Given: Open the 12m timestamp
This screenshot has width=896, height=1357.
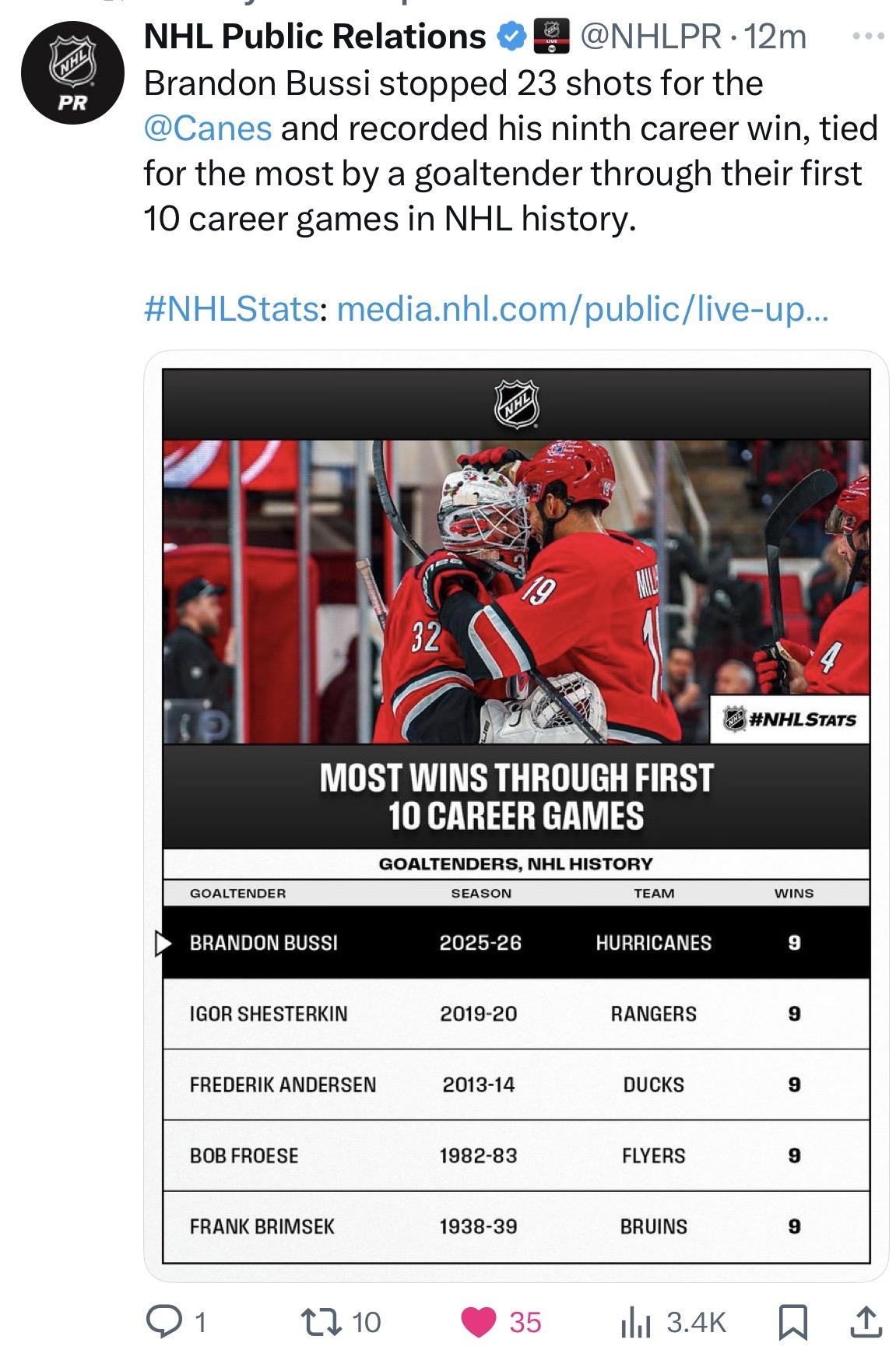Looking at the screenshot, I should pos(775,37).
